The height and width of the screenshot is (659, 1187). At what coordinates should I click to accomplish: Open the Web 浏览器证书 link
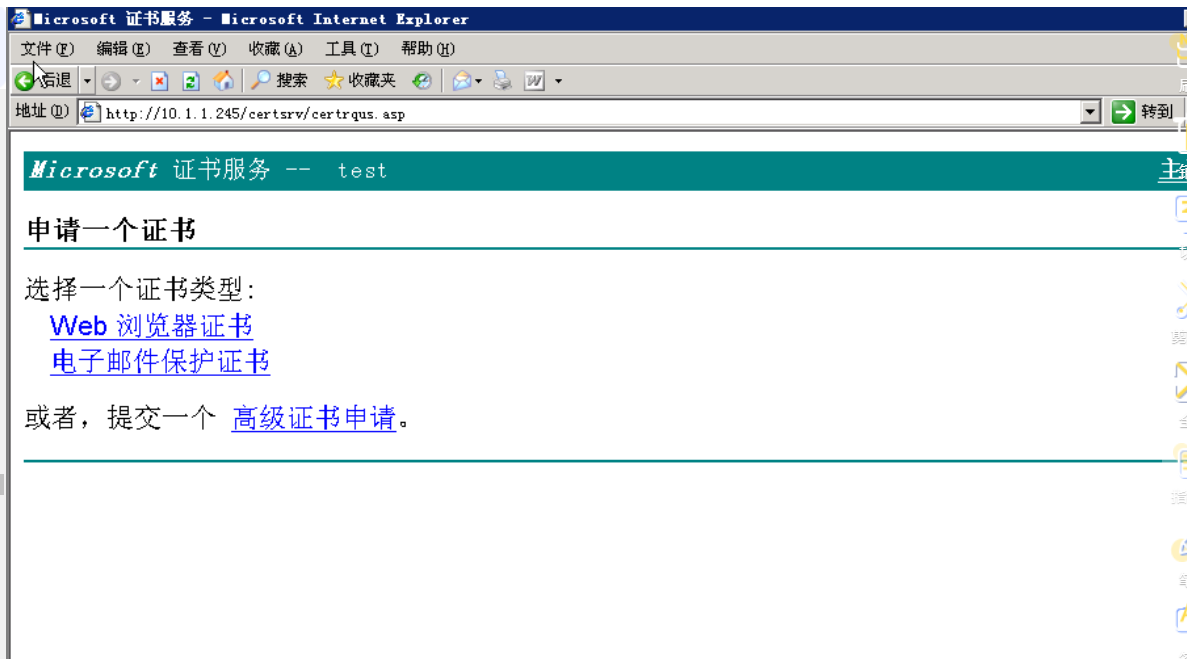[x=151, y=326]
